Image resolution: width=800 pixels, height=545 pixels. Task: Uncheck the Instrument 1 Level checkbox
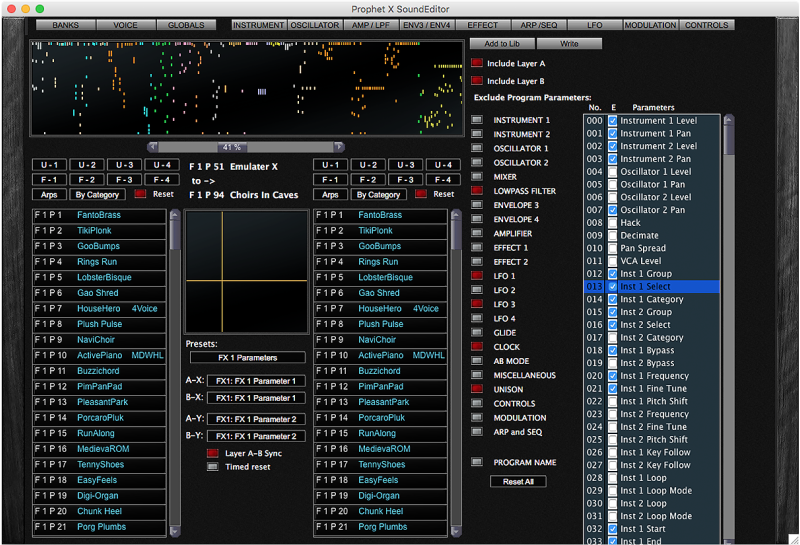[x=613, y=121]
